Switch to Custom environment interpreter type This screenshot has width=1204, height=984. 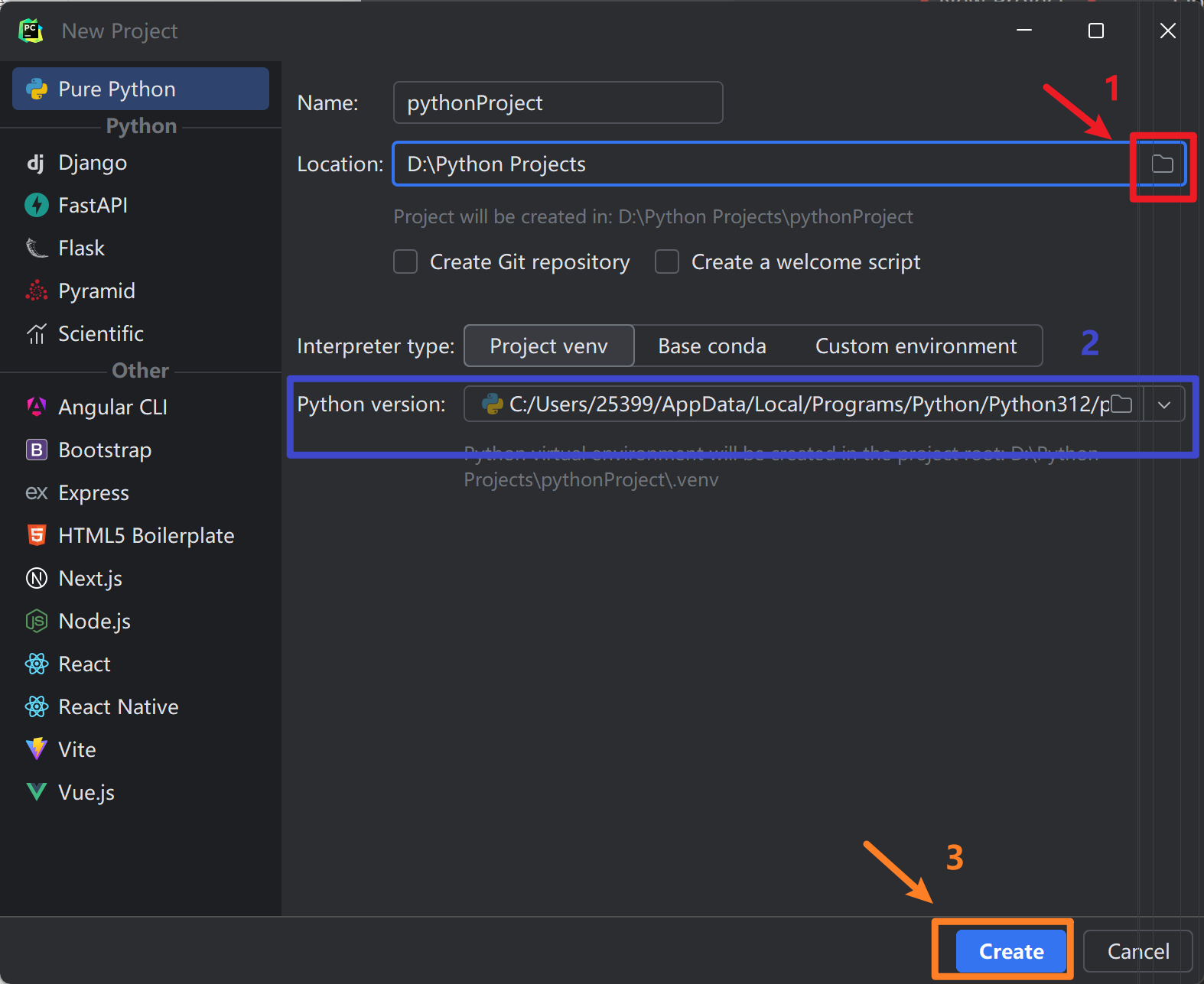[x=916, y=346]
